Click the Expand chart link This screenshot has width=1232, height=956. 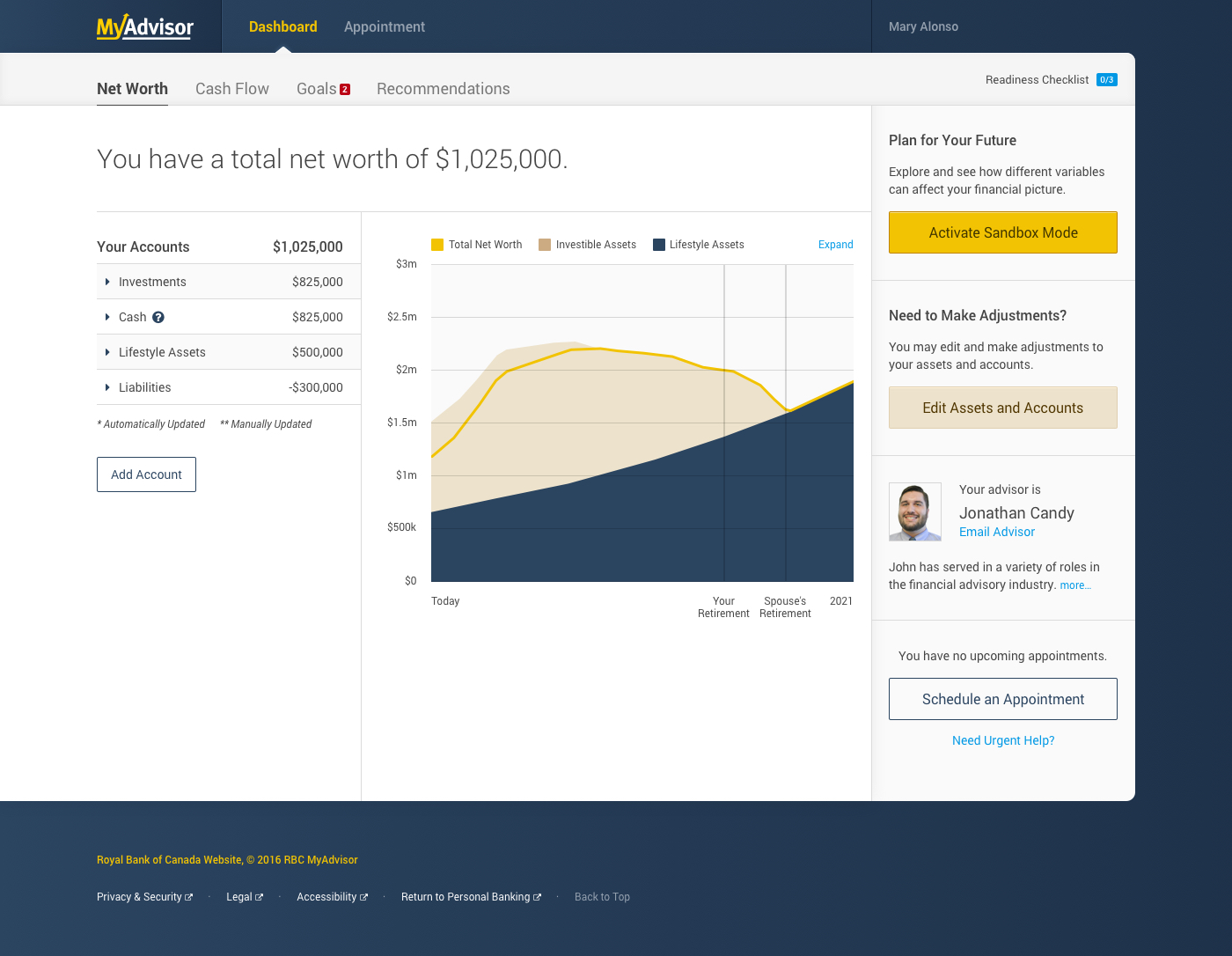coord(835,245)
